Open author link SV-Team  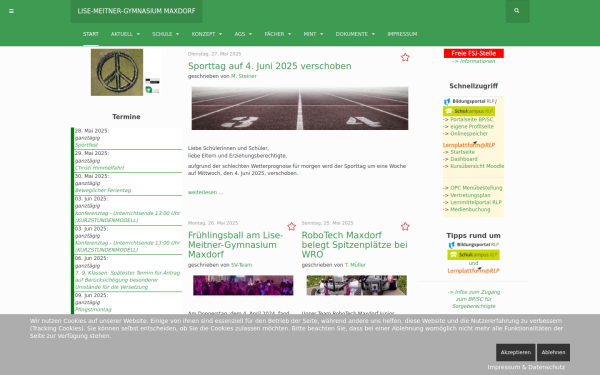(x=241, y=265)
